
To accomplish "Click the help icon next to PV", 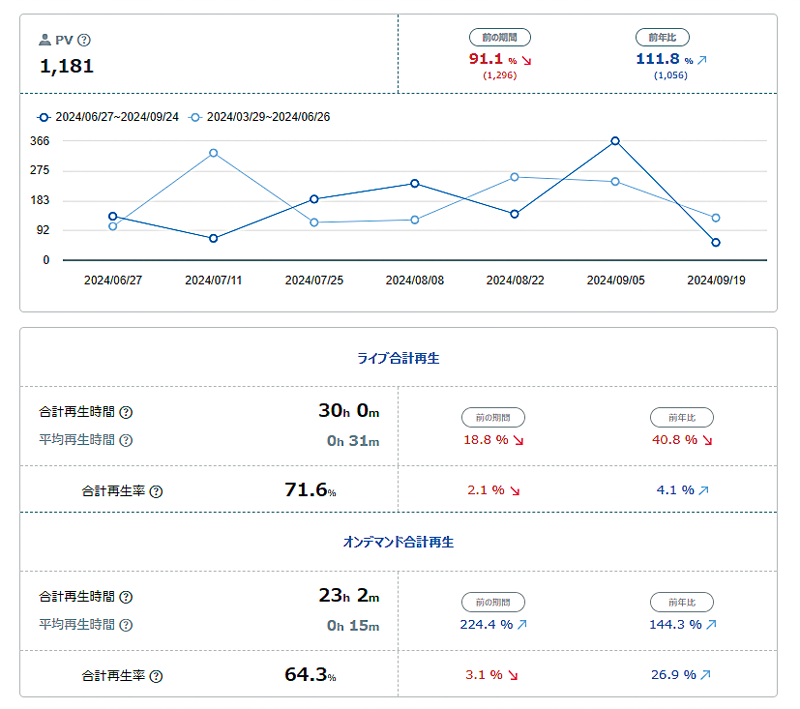I will click(x=84, y=41).
